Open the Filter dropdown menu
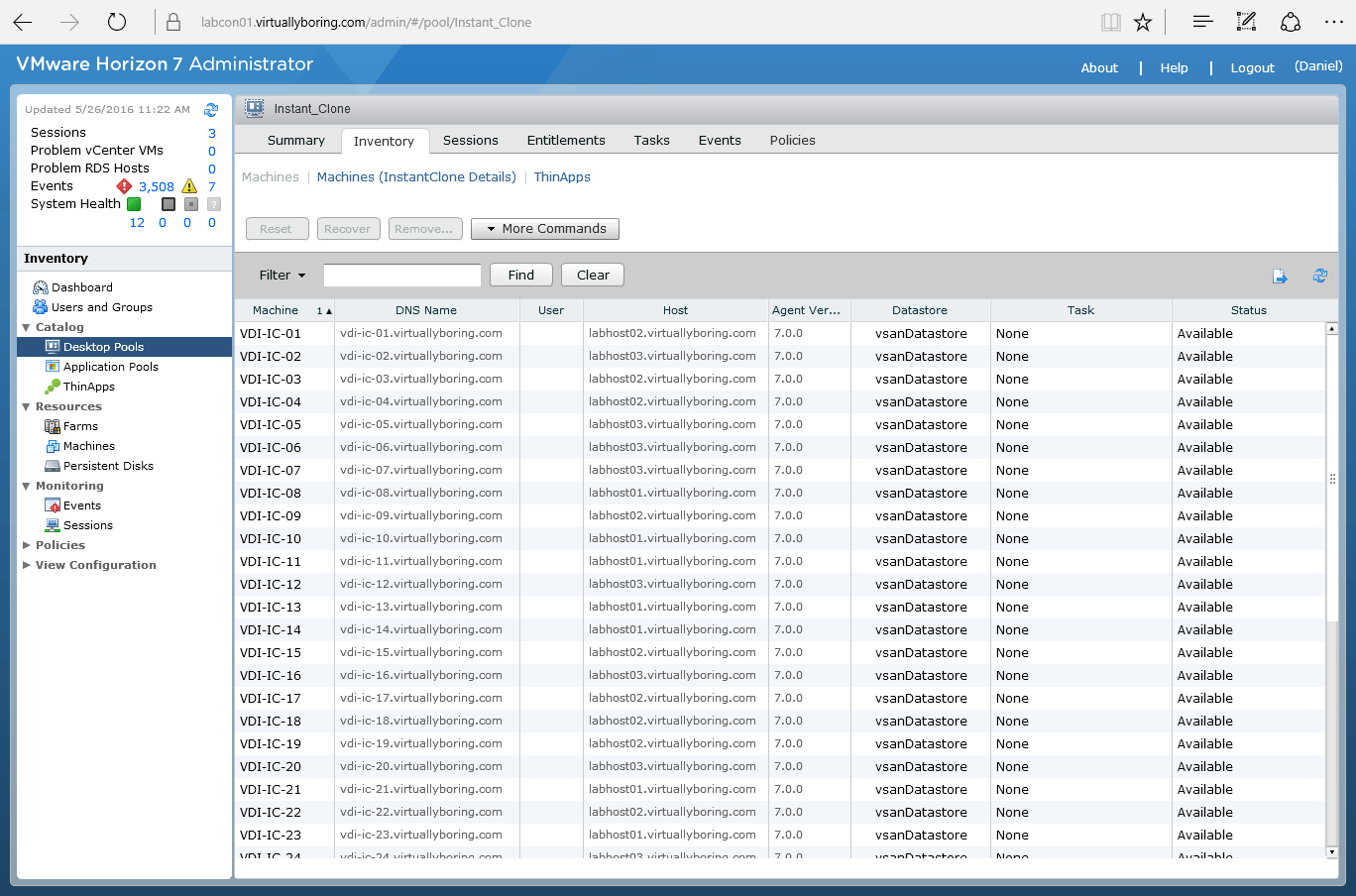Viewport: 1356px width, 896px height. tap(282, 275)
